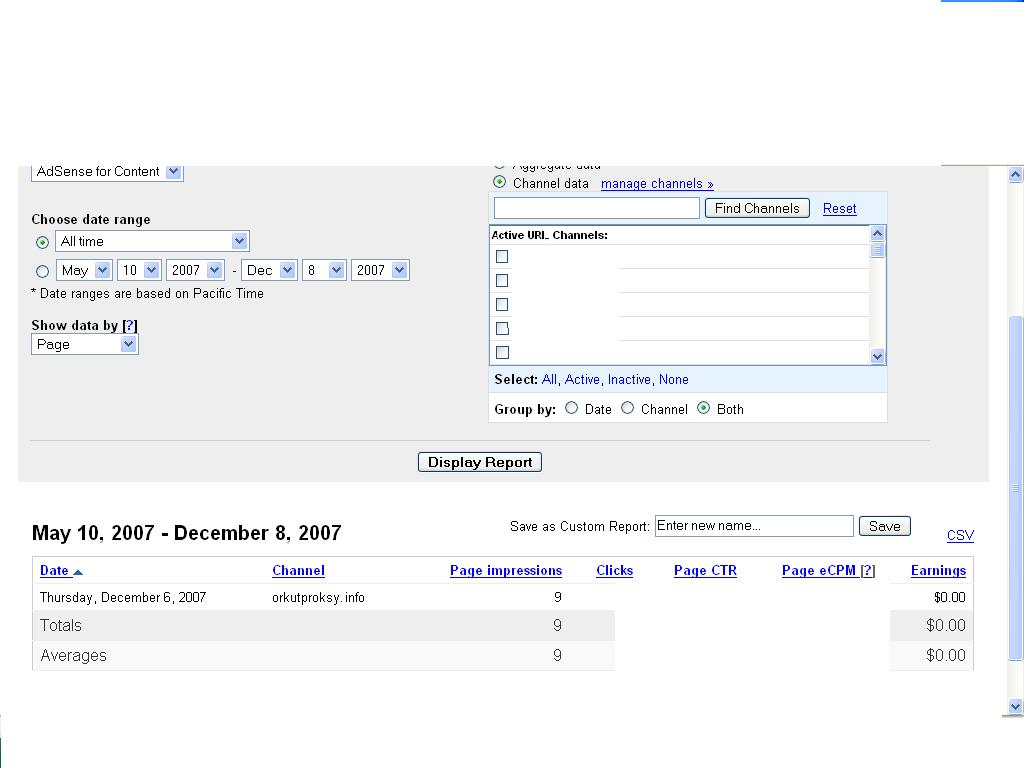Open the Page eCPM help link
The width and height of the screenshot is (1024, 768).
coord(868,570)
